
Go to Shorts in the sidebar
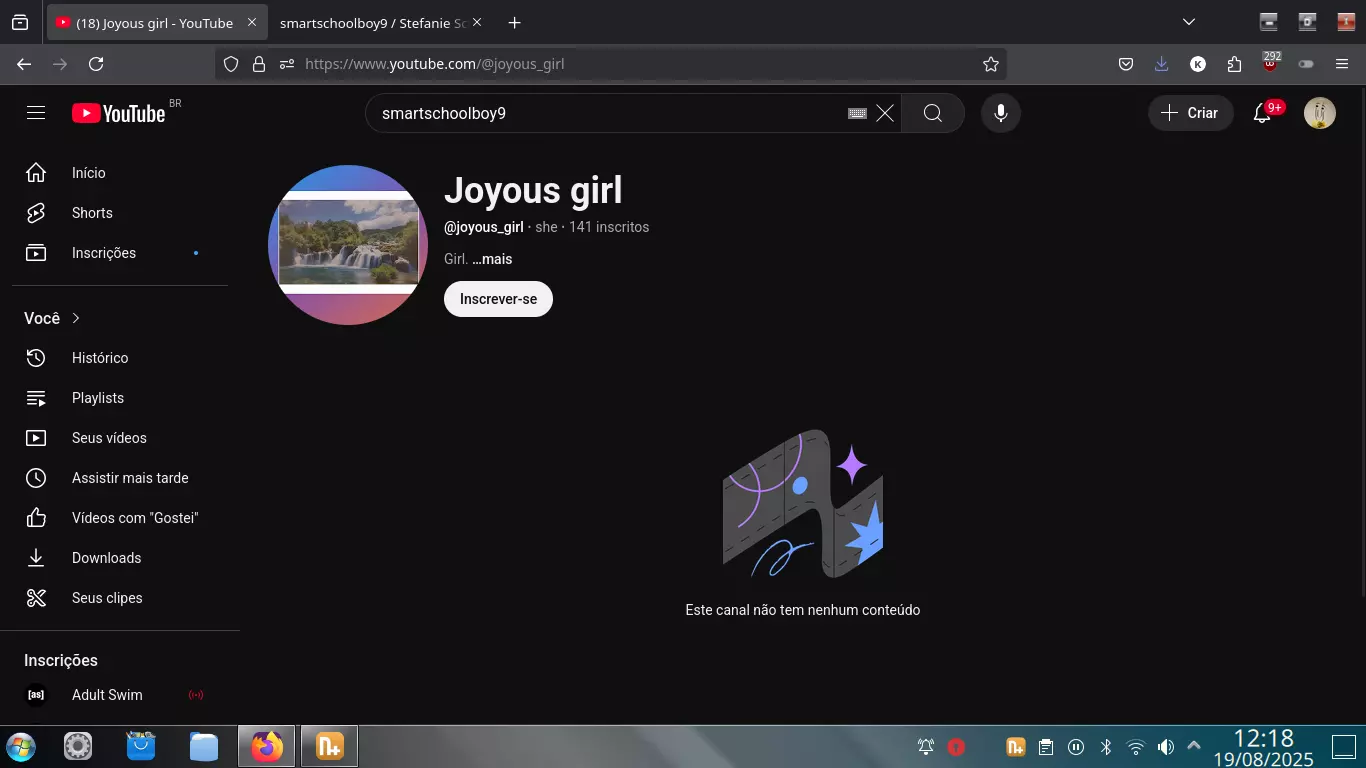tap(92, 213)
